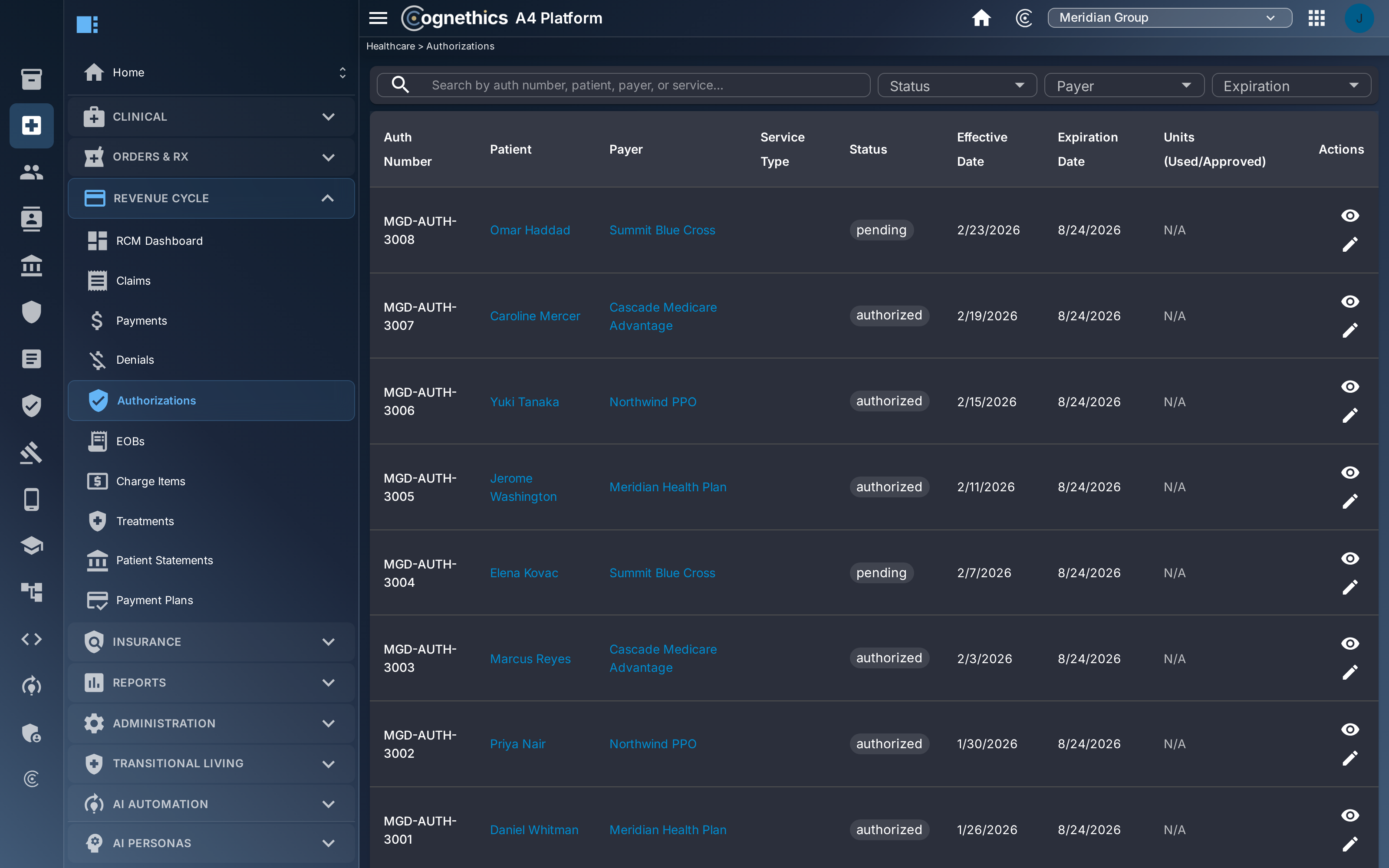Image resolution: width=1389 pixels, height=868 pixels.
Task: Open the Meridian Group organization dropdown
Action: point(1169,18)
